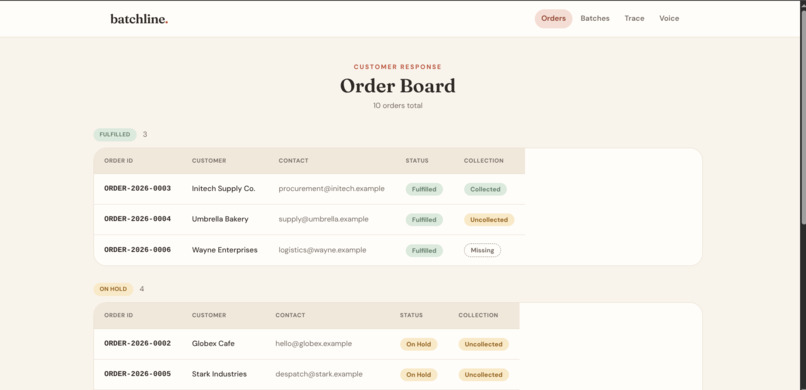Click the CUSTOMER RESPONSE label
Image resolution: width=806 pixels, height=390 pixels.
point(397,67)
